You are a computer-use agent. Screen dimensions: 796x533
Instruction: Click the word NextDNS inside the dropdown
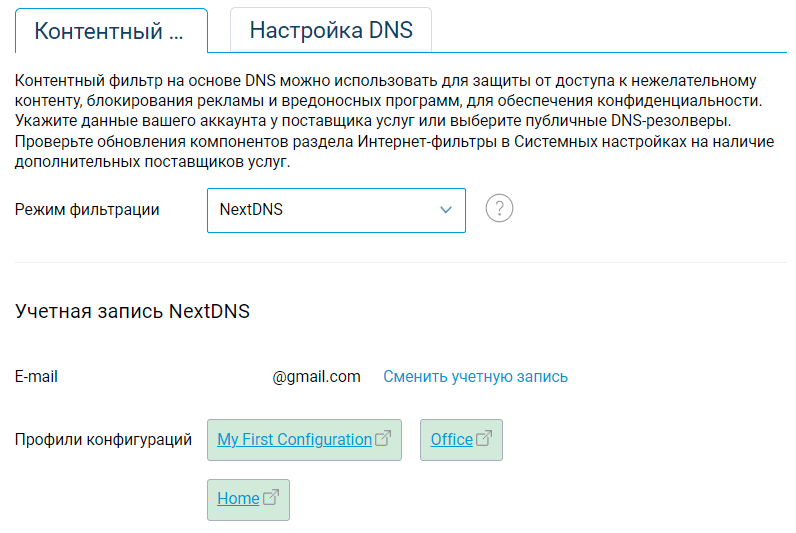point(251,210)
